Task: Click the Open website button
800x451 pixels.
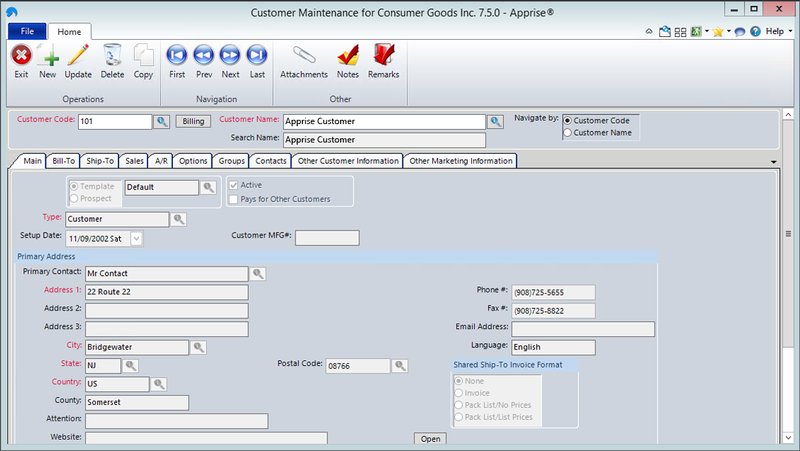Action: 431,439
